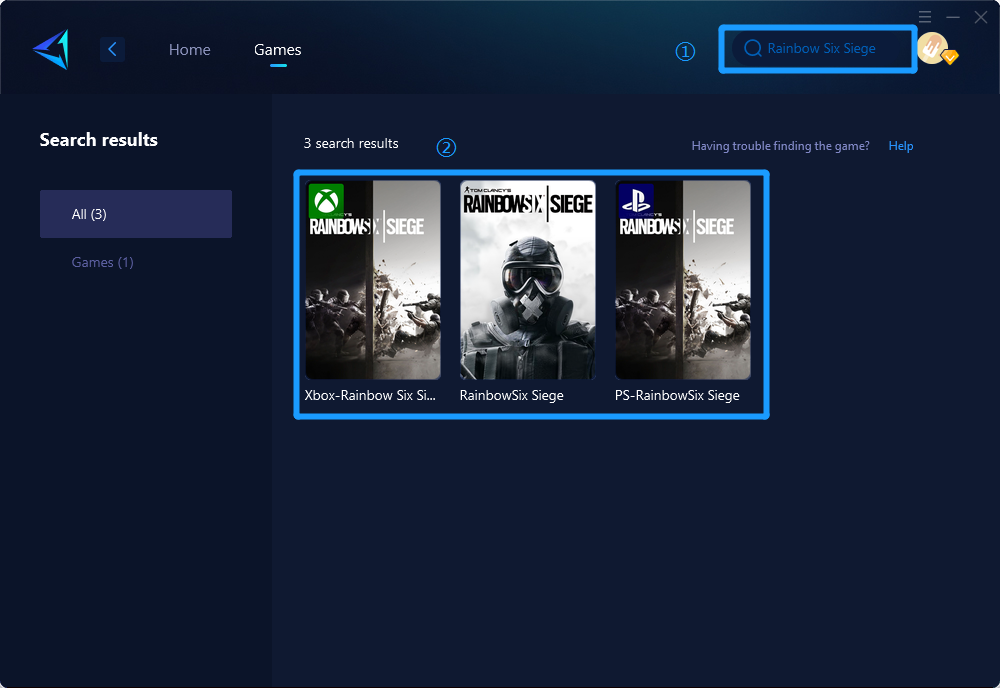Click the PS-RainbowSix Siege title text

pos(677,395)
